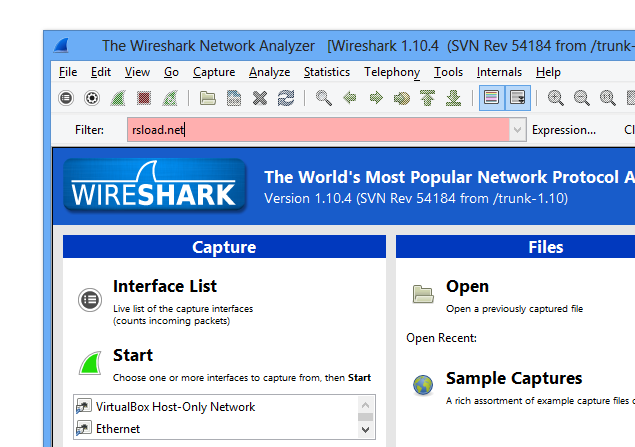Open the Internals menu
The image size is (635, 447).
499,72
